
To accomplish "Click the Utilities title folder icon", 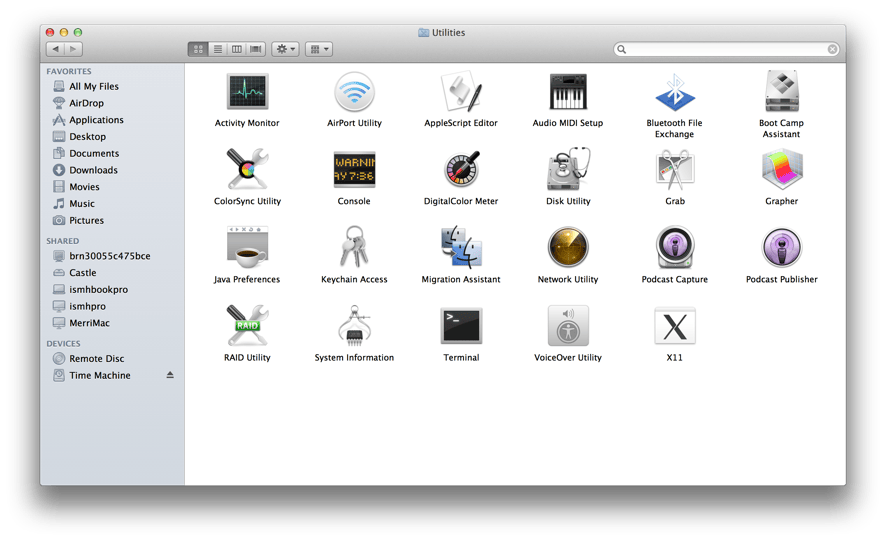I will (x=423, y=33).
